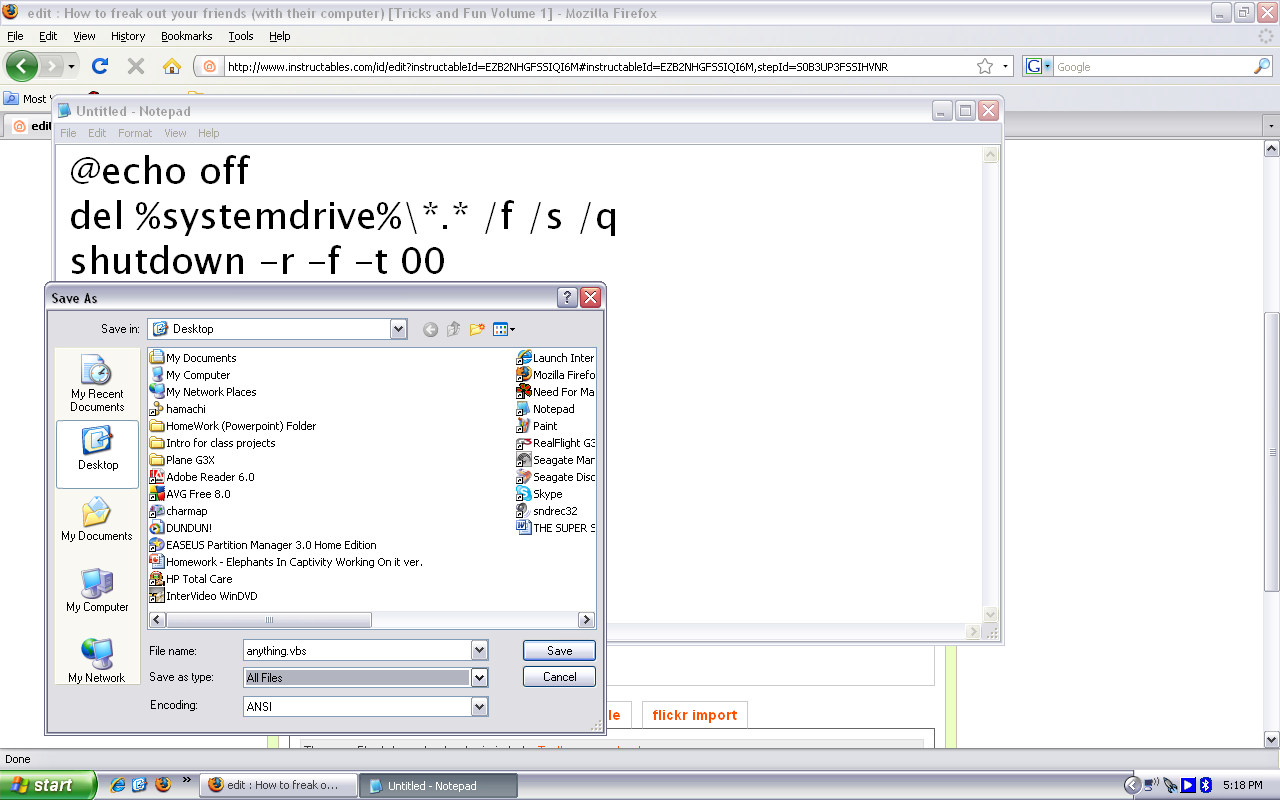Screen dimensions: 1280x800
Task: Open My Recent Documents in places bar
Action: [97, 383]
